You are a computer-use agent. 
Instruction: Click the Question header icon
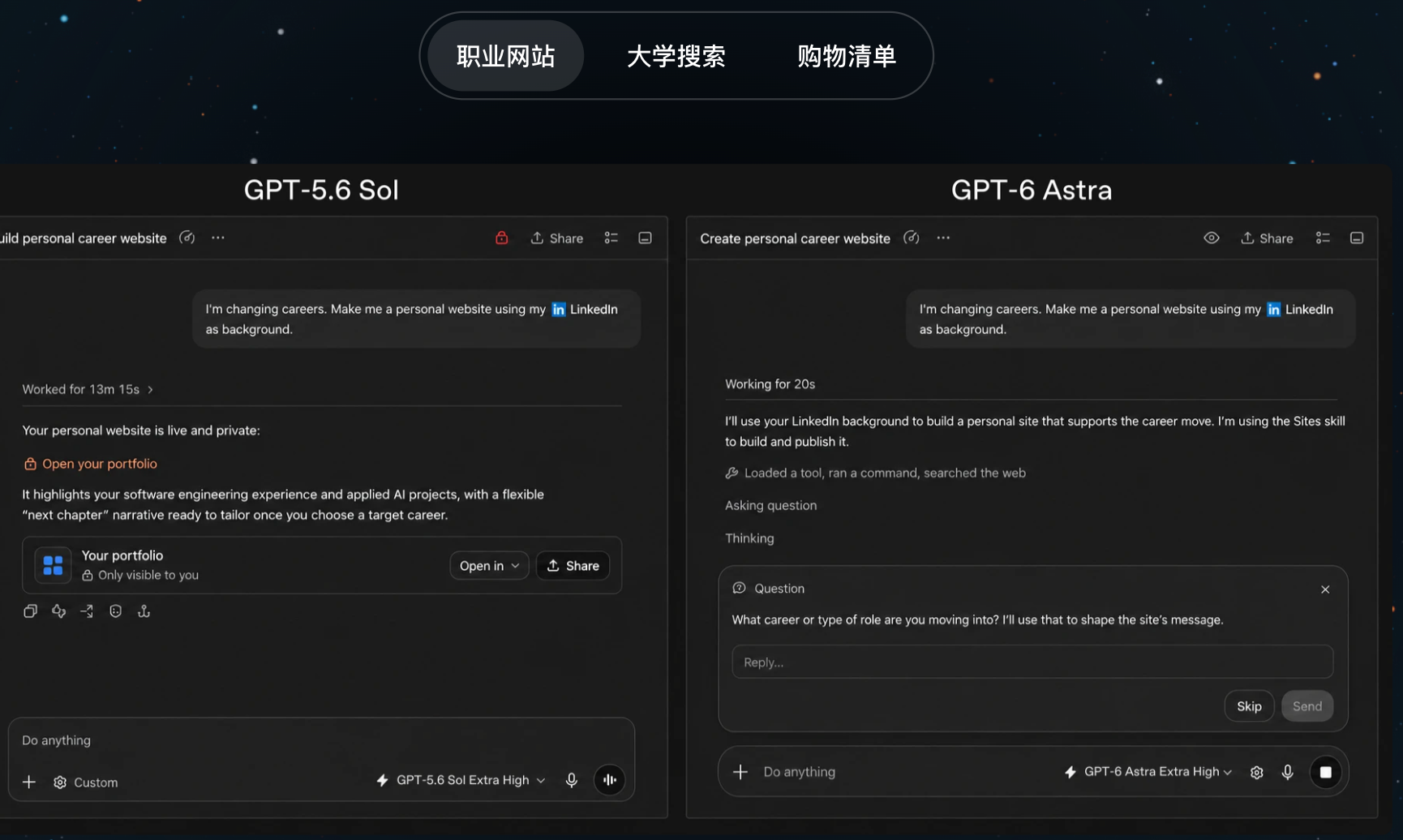[740, 588]
